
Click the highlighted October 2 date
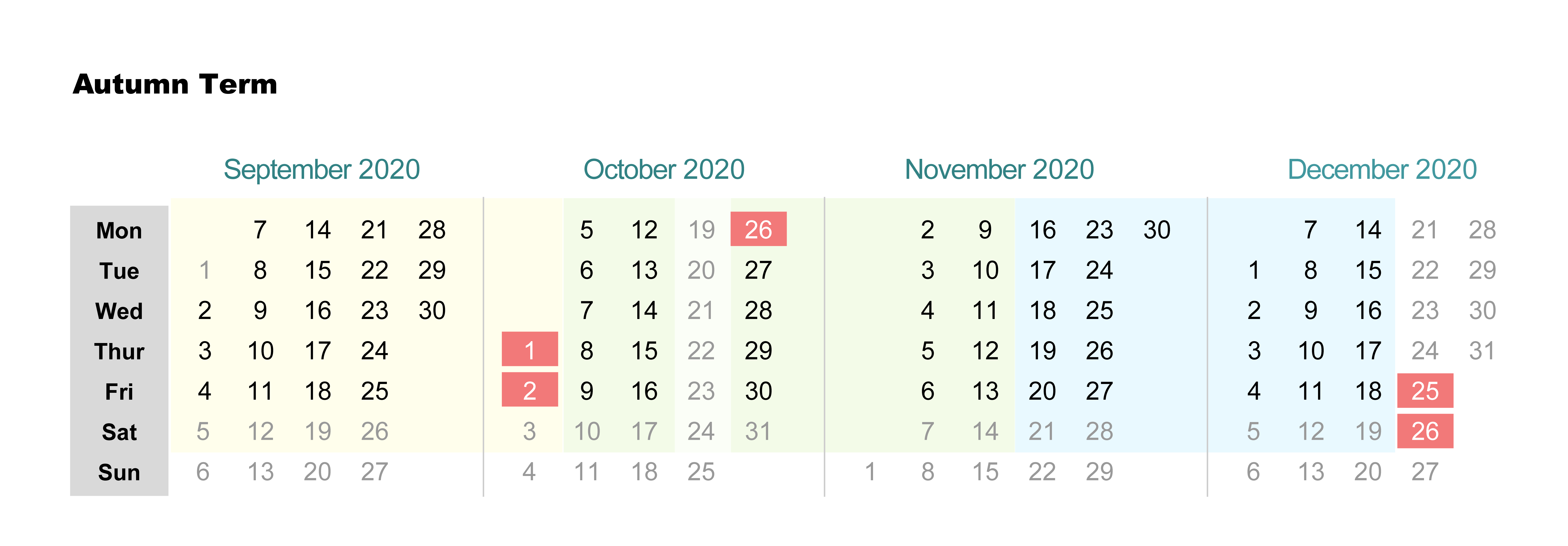530,390
